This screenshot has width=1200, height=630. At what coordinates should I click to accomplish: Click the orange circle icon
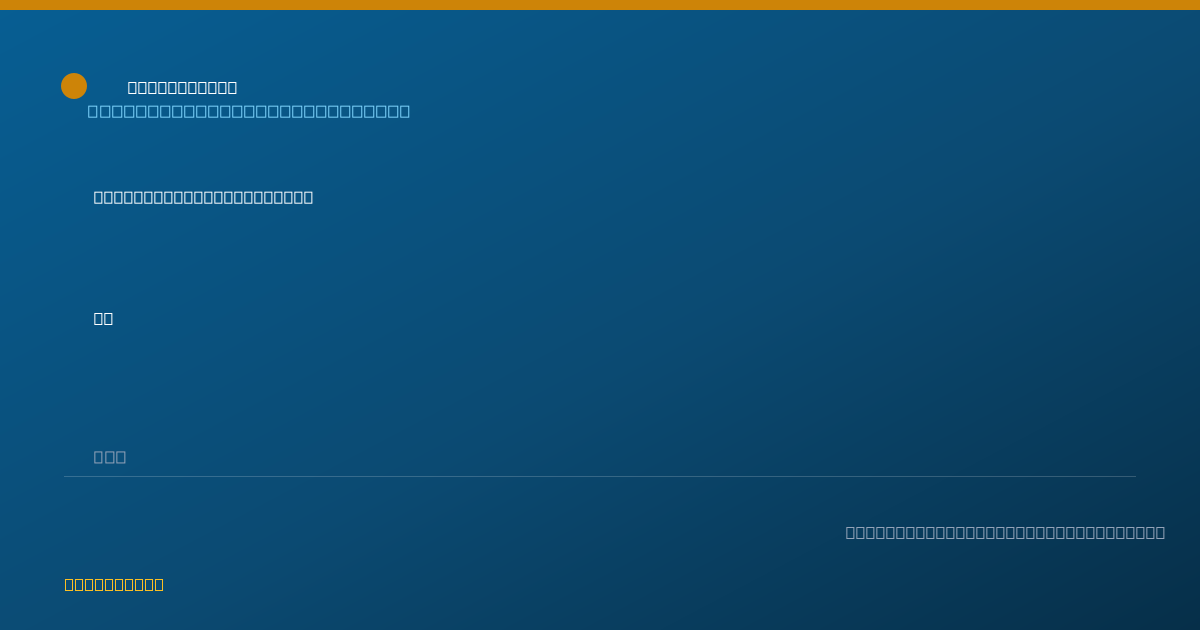74,86
